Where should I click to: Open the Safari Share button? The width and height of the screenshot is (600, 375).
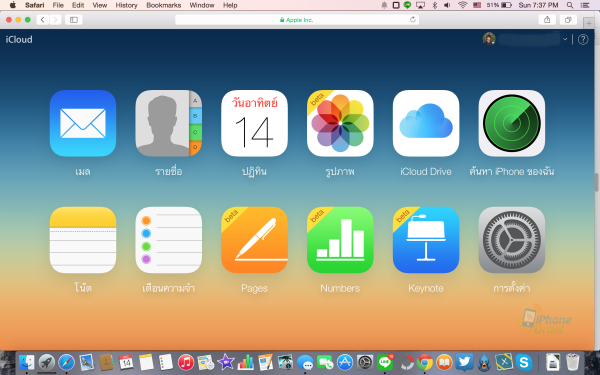tap(547, 20)
